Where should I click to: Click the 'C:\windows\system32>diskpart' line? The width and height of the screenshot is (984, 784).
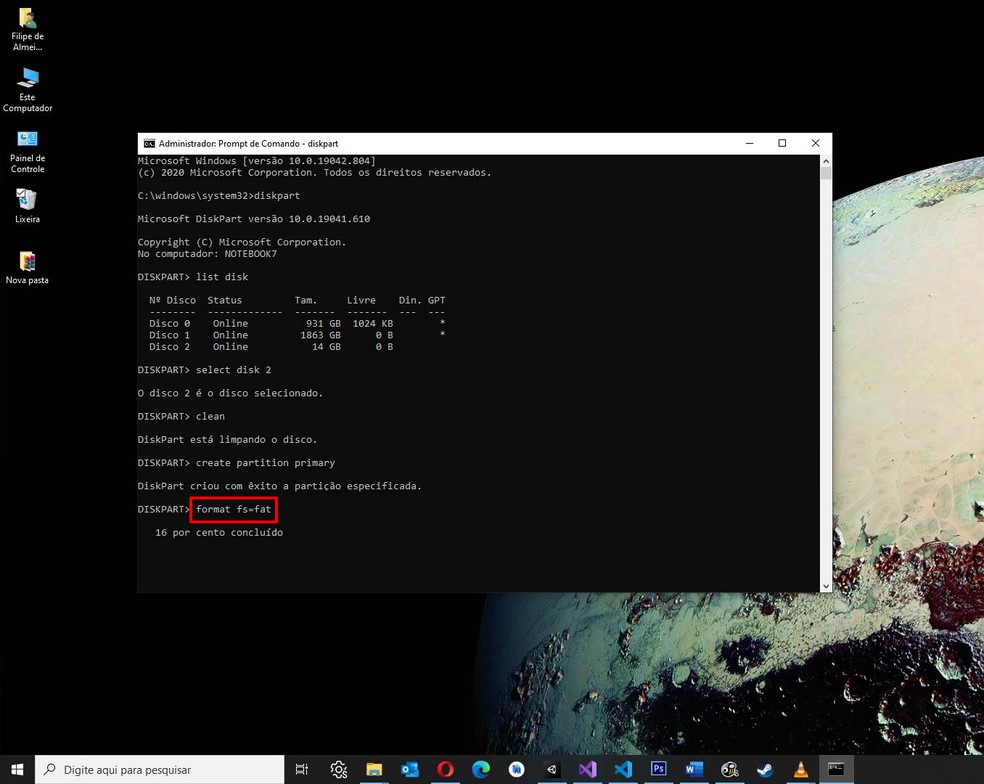219,195
